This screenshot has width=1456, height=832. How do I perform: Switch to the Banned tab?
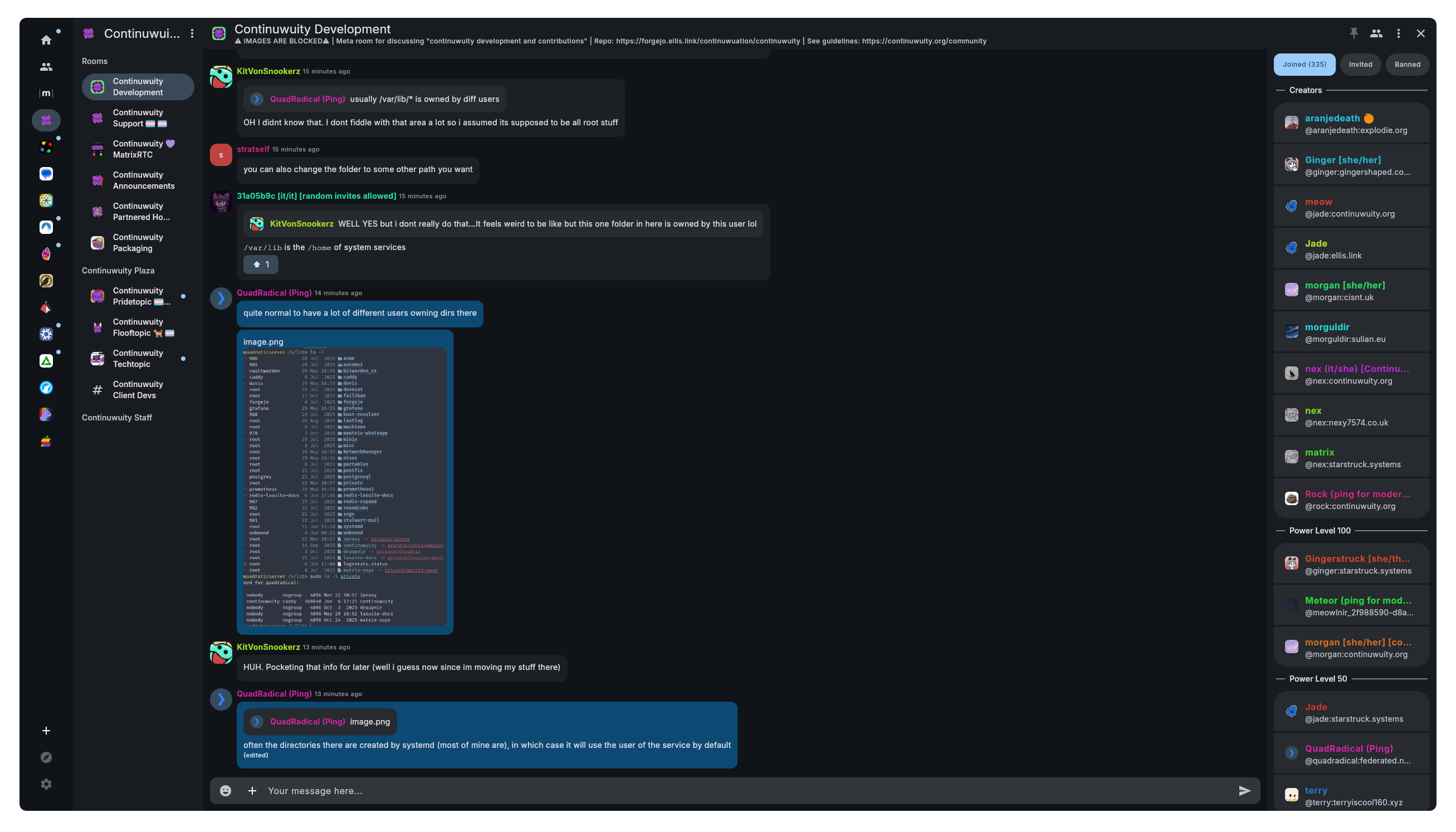coord(1407,65)
